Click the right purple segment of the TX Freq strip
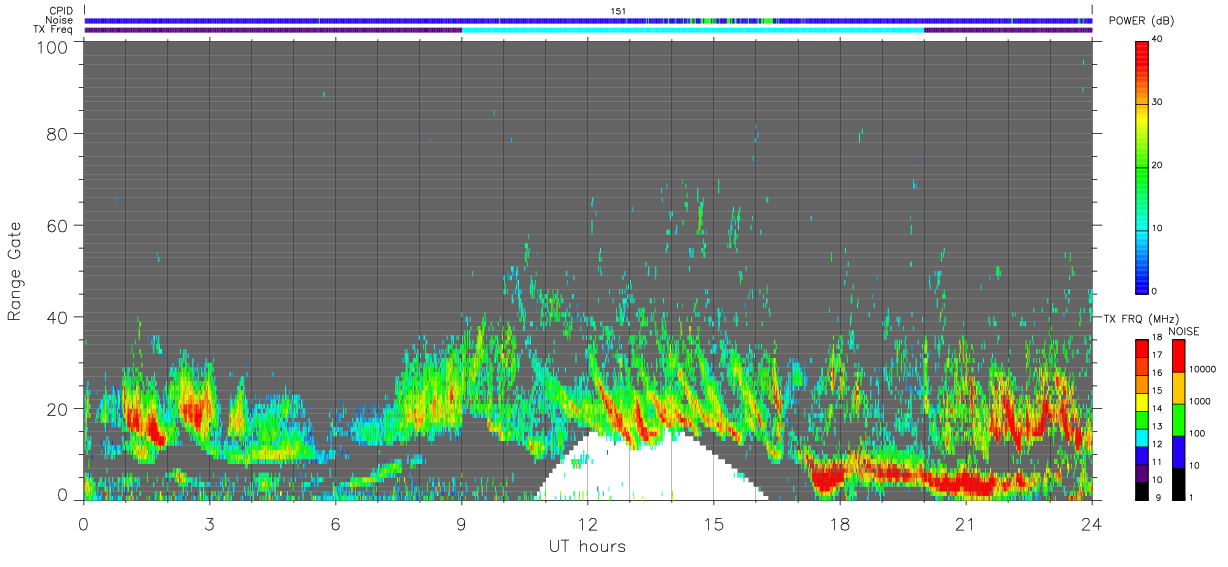This screenshot has width=1228, height=567. pos(1008,30)
